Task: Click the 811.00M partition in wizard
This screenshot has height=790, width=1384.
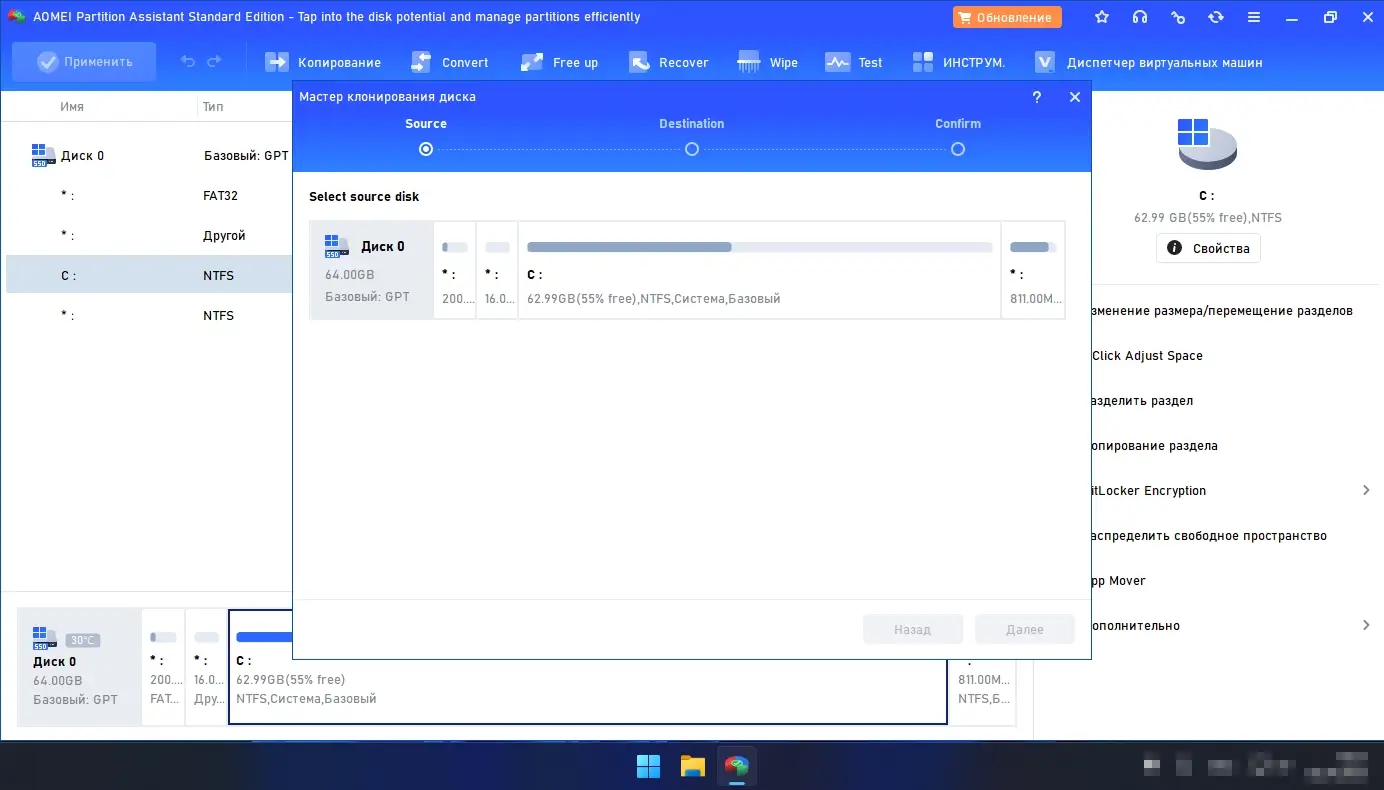Action: click(x=1033, y=270)
